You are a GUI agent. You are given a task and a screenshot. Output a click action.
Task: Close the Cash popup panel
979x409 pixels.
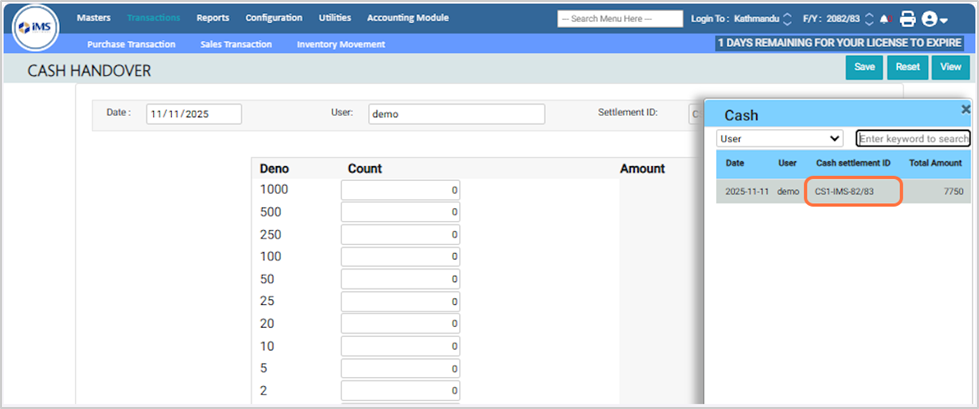[x=965, y=109]
